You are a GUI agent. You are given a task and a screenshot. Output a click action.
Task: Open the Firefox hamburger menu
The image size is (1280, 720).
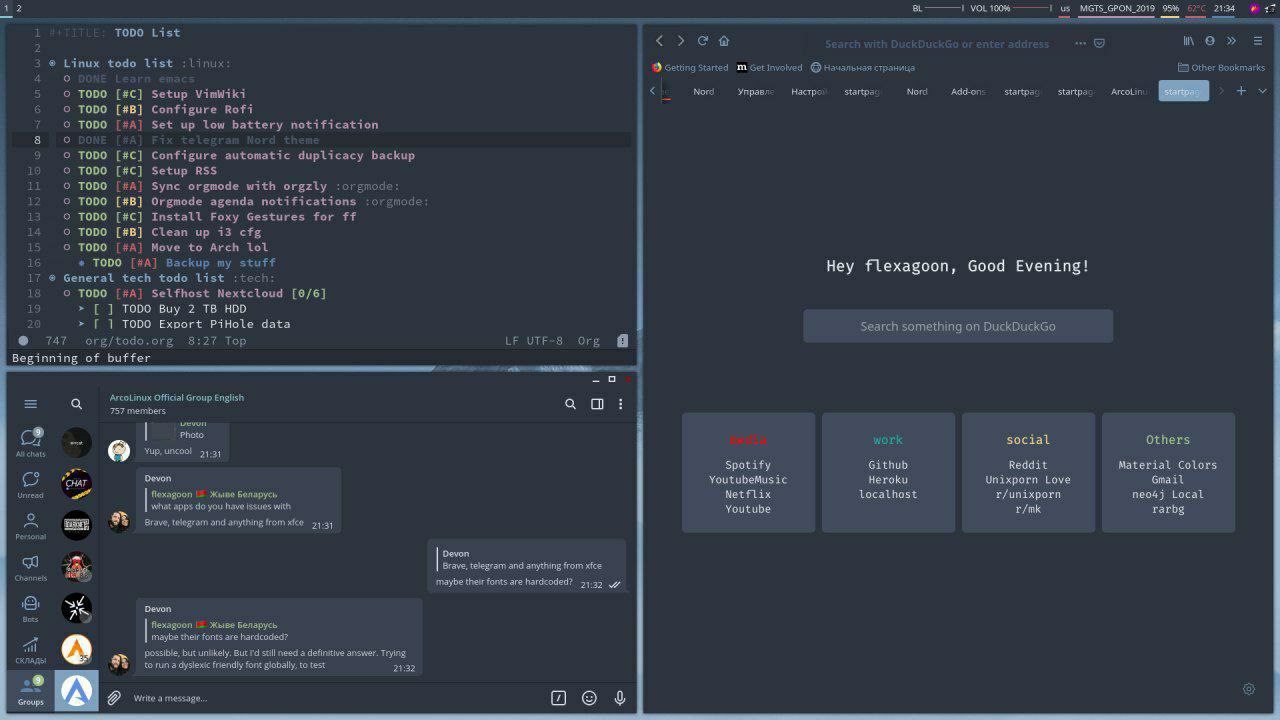[x=1259, y=41]
